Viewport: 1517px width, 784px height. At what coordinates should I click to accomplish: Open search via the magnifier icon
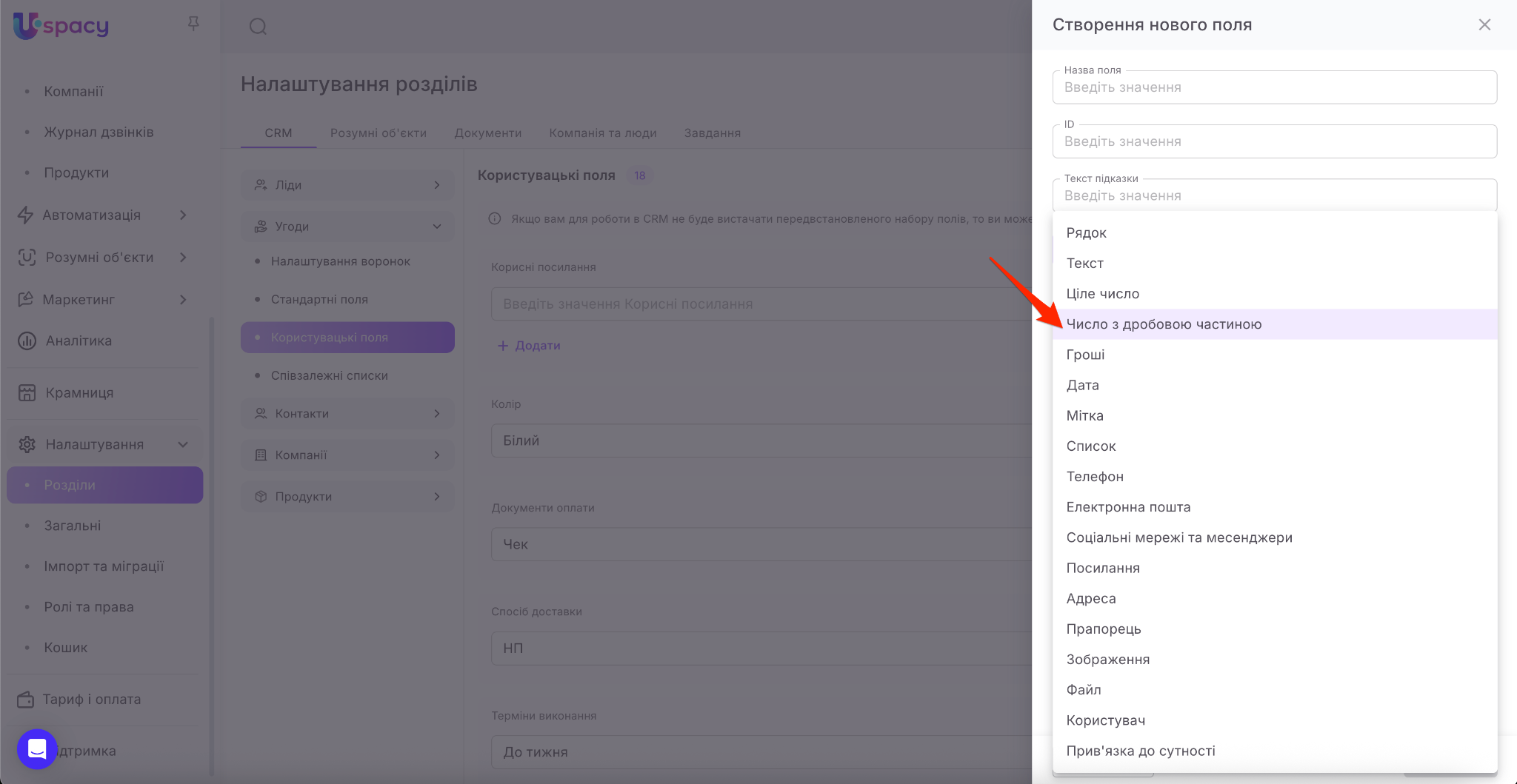258,27
